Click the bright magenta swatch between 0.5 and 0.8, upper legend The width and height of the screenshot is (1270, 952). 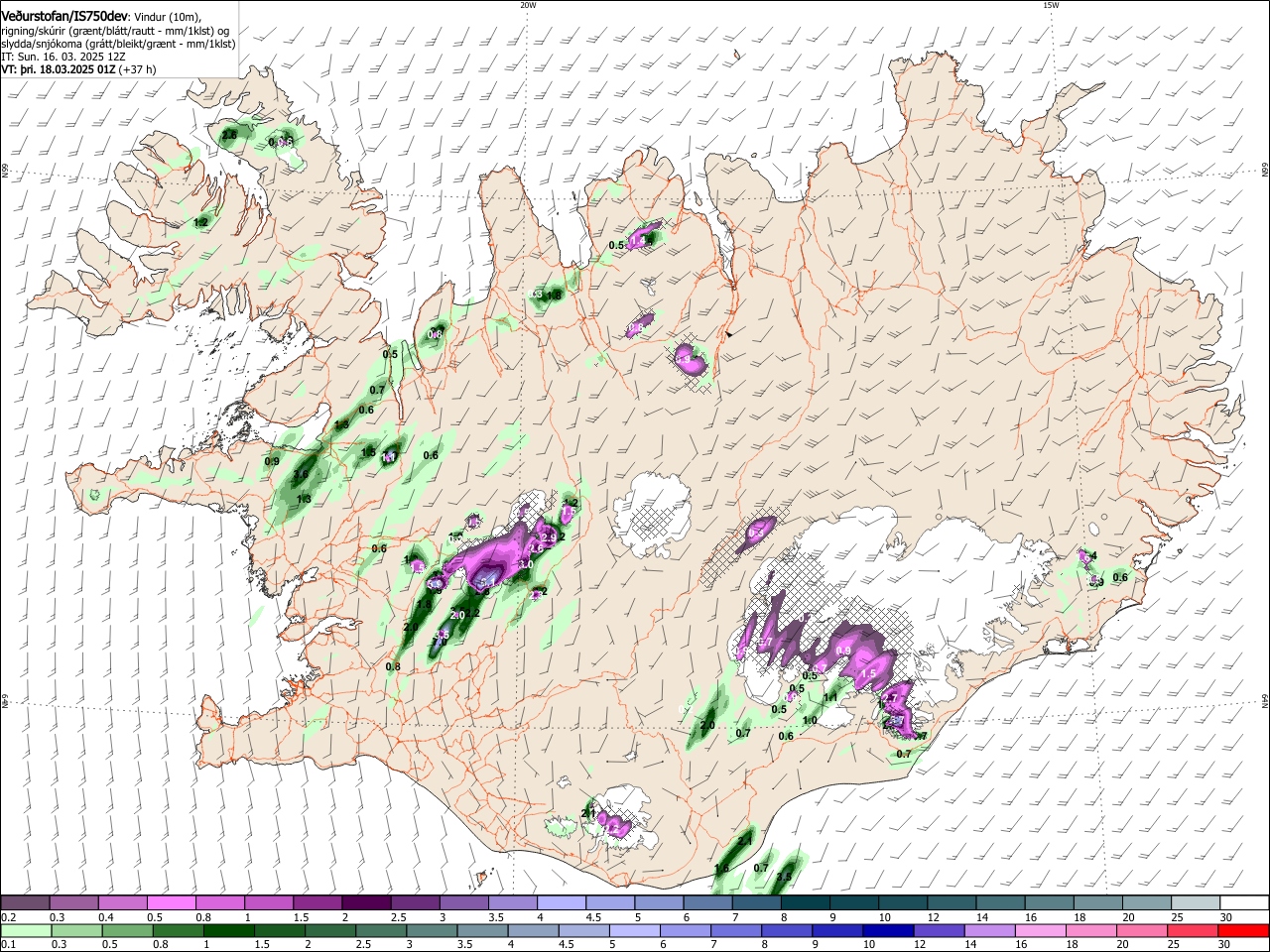171,903
